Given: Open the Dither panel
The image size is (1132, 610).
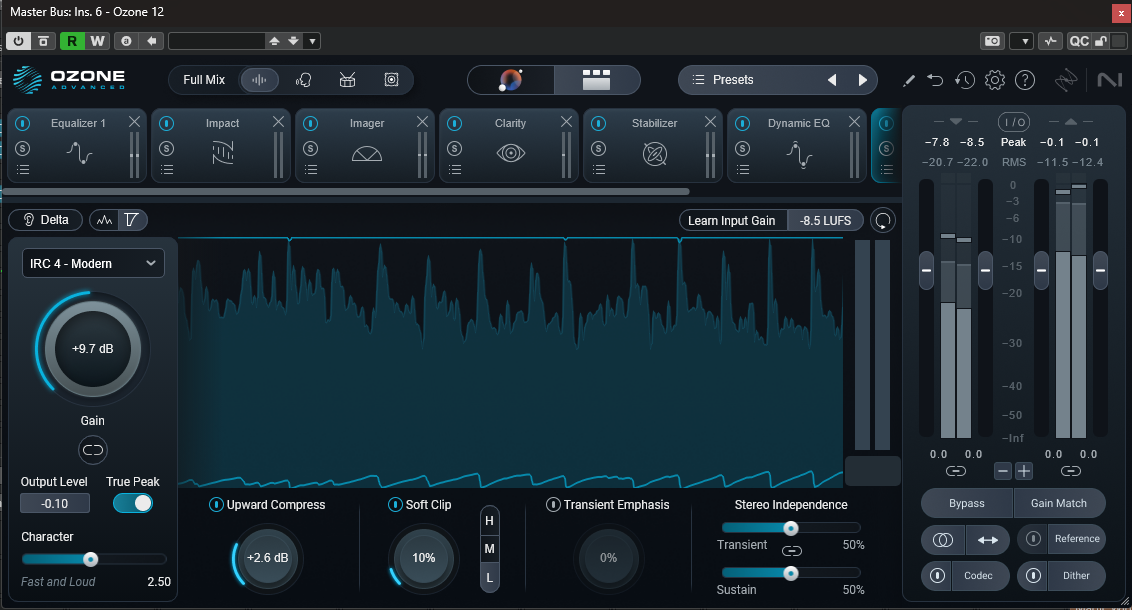Looking at the screenshot, I should click(x=1076, y=575).
